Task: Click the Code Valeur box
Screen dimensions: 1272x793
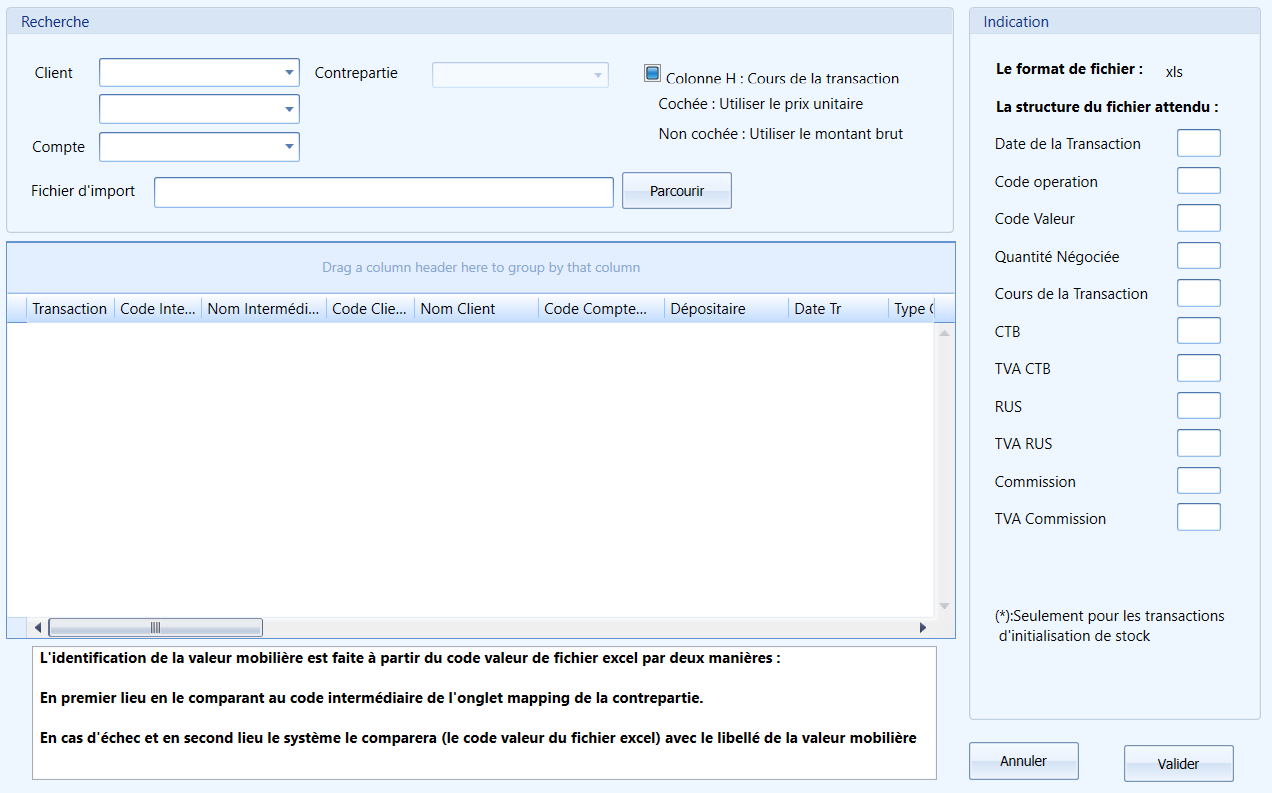Action: [1199, 218]
